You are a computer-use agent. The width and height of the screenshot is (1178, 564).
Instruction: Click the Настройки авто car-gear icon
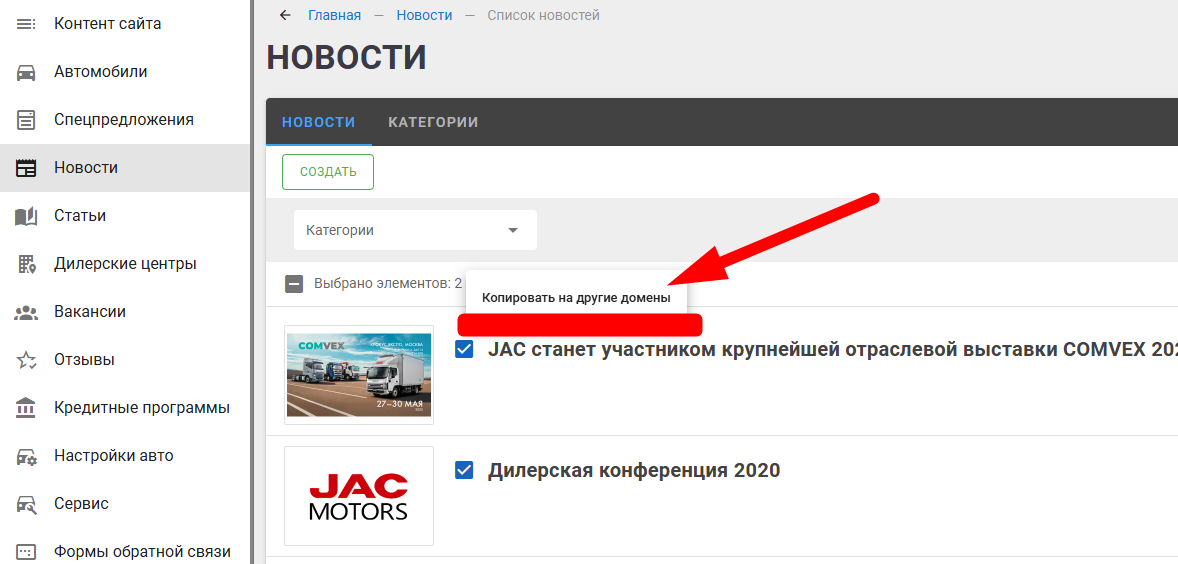coord(26,456)
